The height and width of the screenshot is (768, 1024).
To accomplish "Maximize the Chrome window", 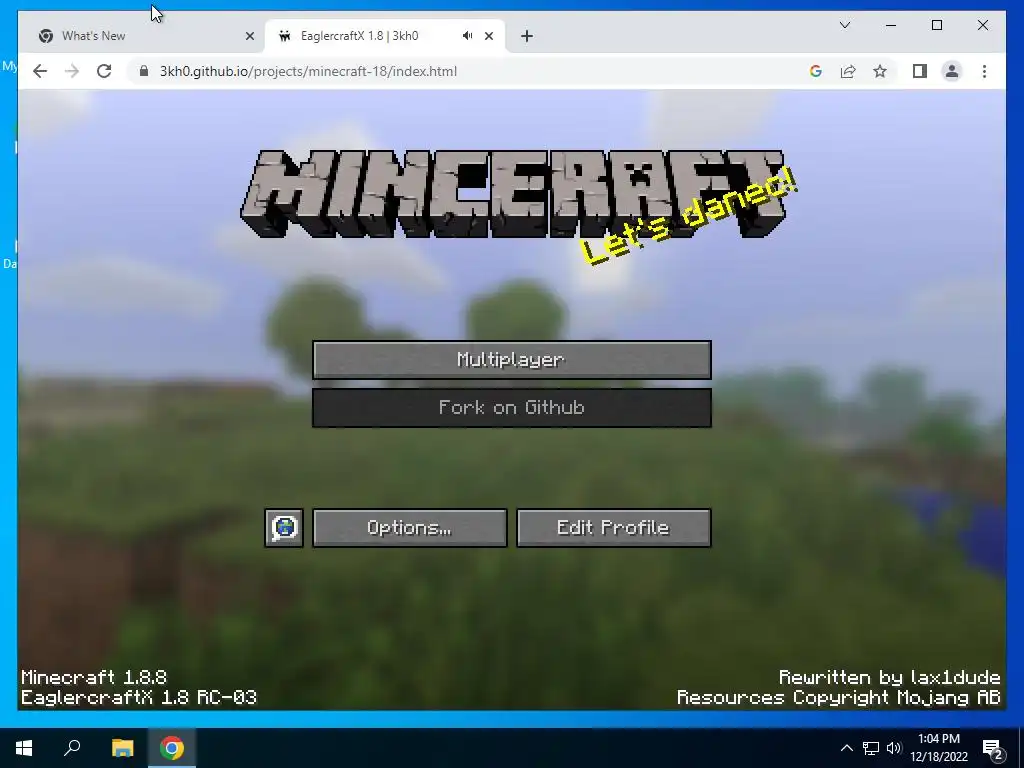I will tap(936, 25).
